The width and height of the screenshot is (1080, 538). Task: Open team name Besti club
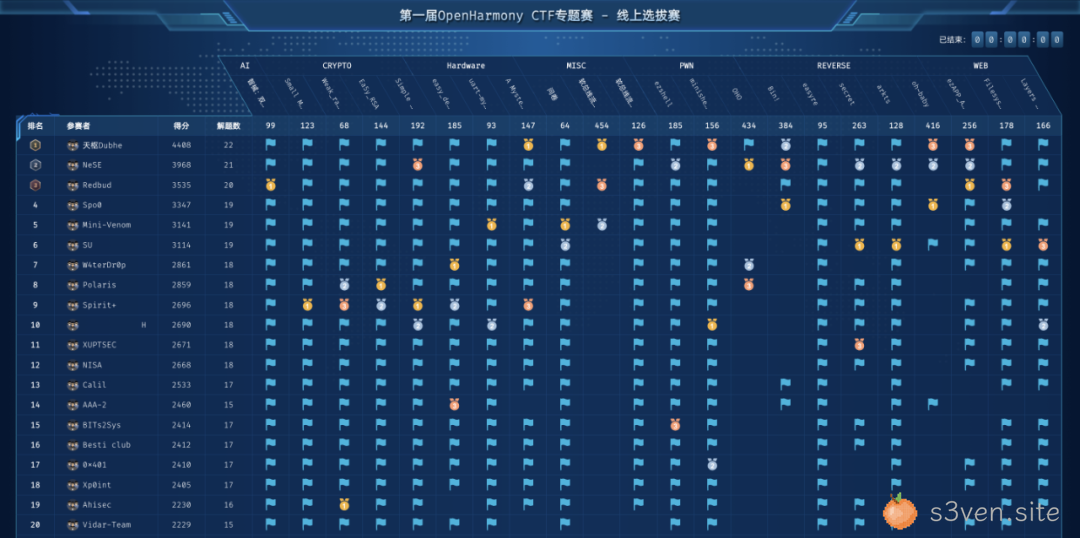106,445
